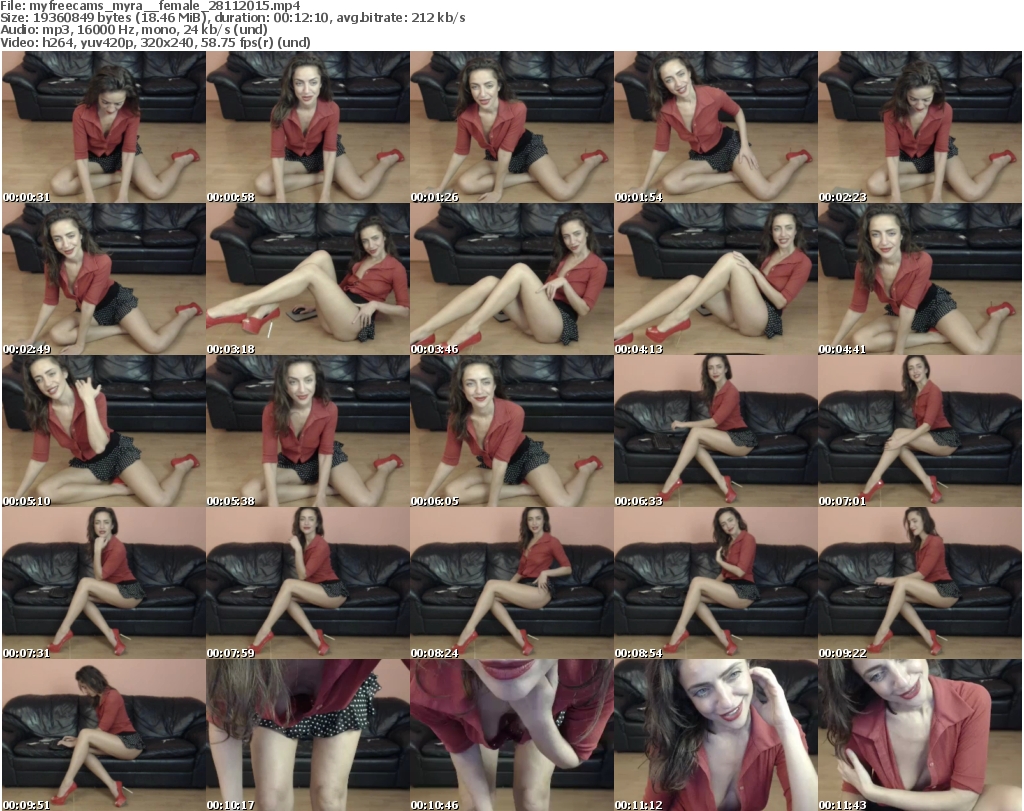Click the File name header line
Image resolution: width=1024 pixels, height=811 pixels.
point(150,6)
